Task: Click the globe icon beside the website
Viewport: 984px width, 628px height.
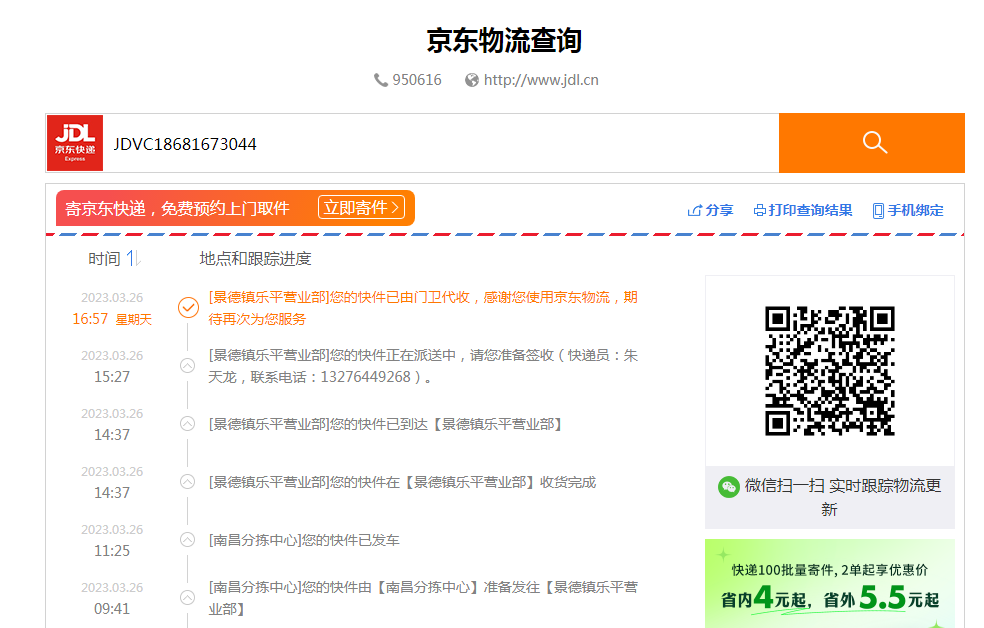Action: tap(472, 80)
